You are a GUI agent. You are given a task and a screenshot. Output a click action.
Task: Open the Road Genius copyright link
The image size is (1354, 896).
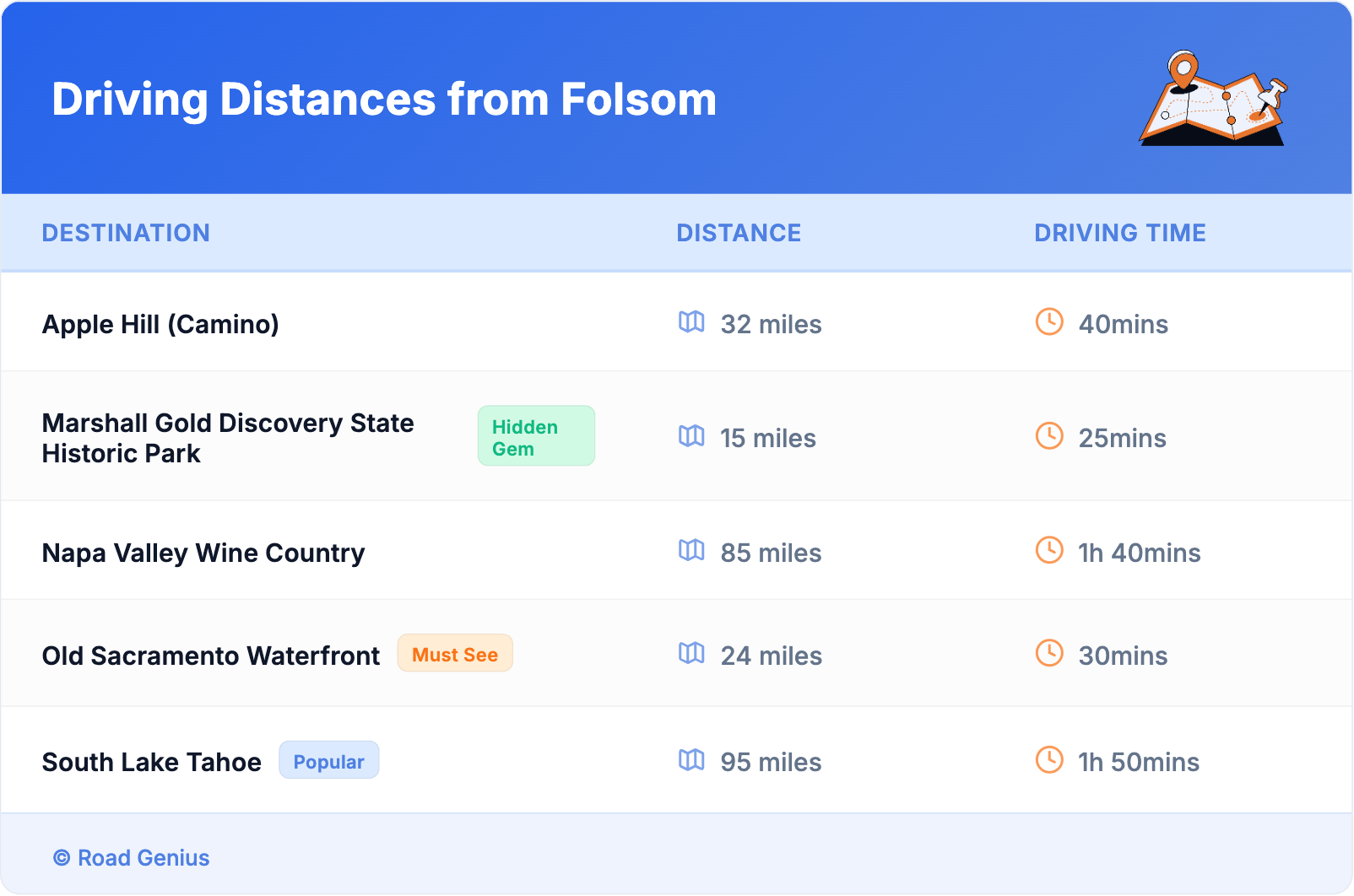point(132,858)
